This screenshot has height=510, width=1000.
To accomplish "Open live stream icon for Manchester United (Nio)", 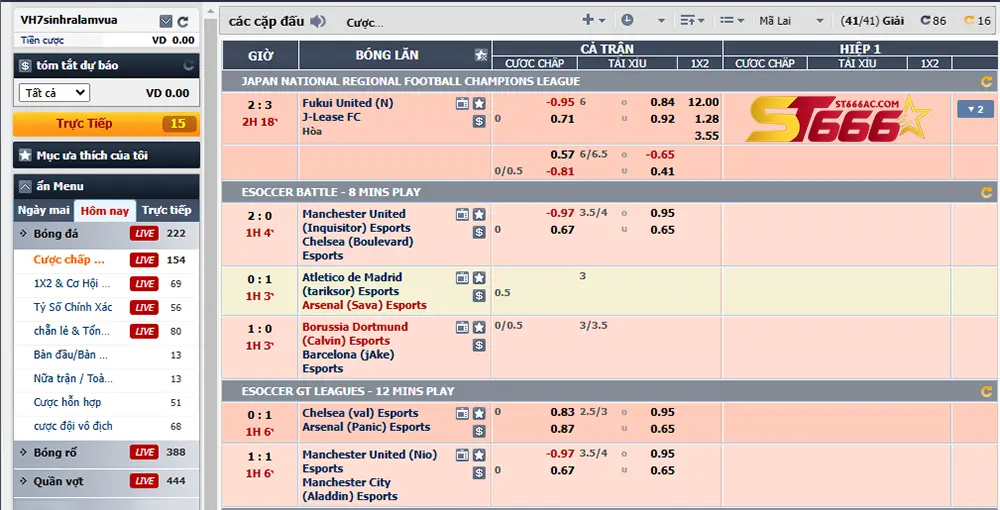I will click(x=462, y=455).
